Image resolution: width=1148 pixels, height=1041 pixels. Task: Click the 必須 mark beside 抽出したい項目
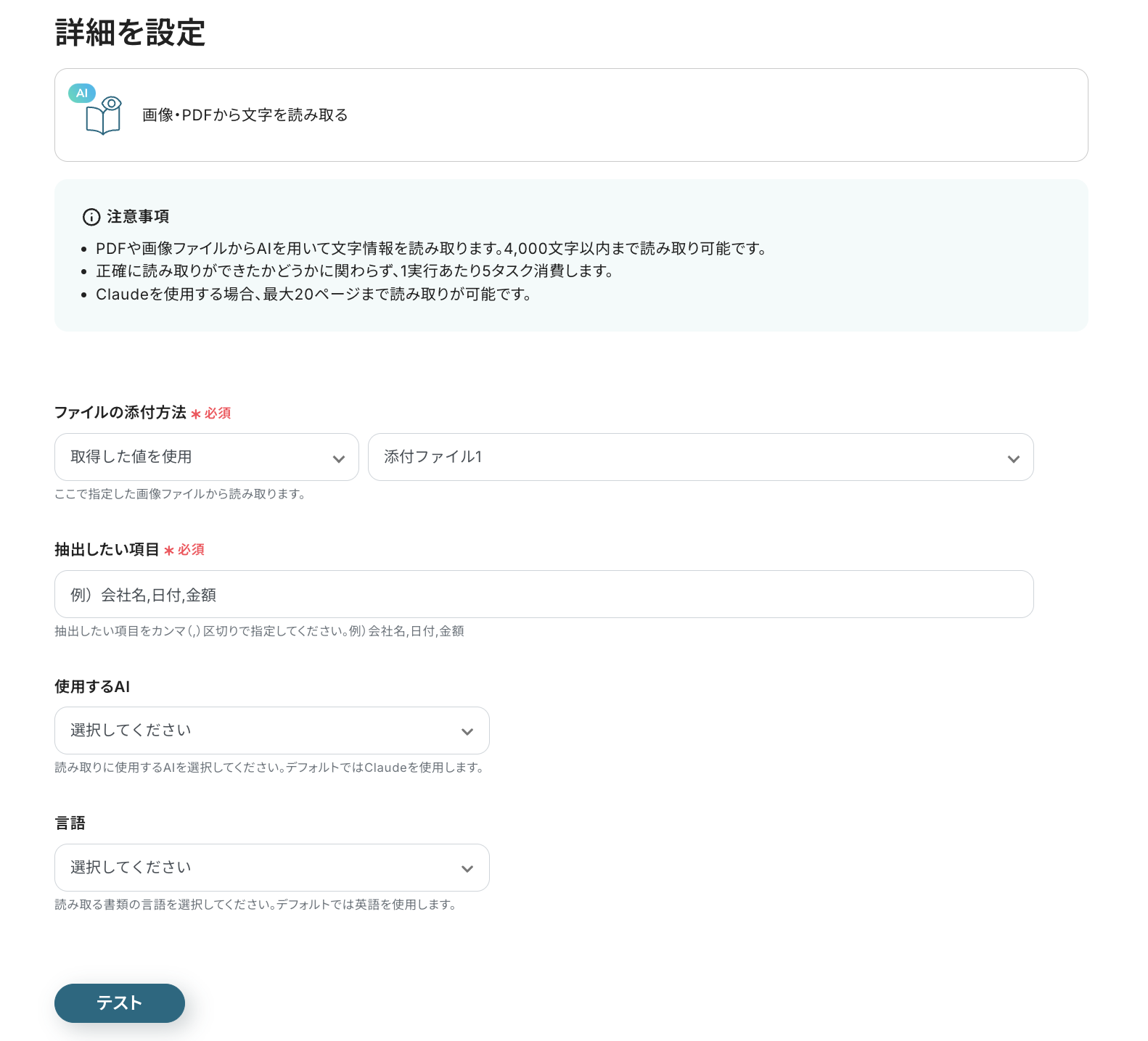point(184,551)
